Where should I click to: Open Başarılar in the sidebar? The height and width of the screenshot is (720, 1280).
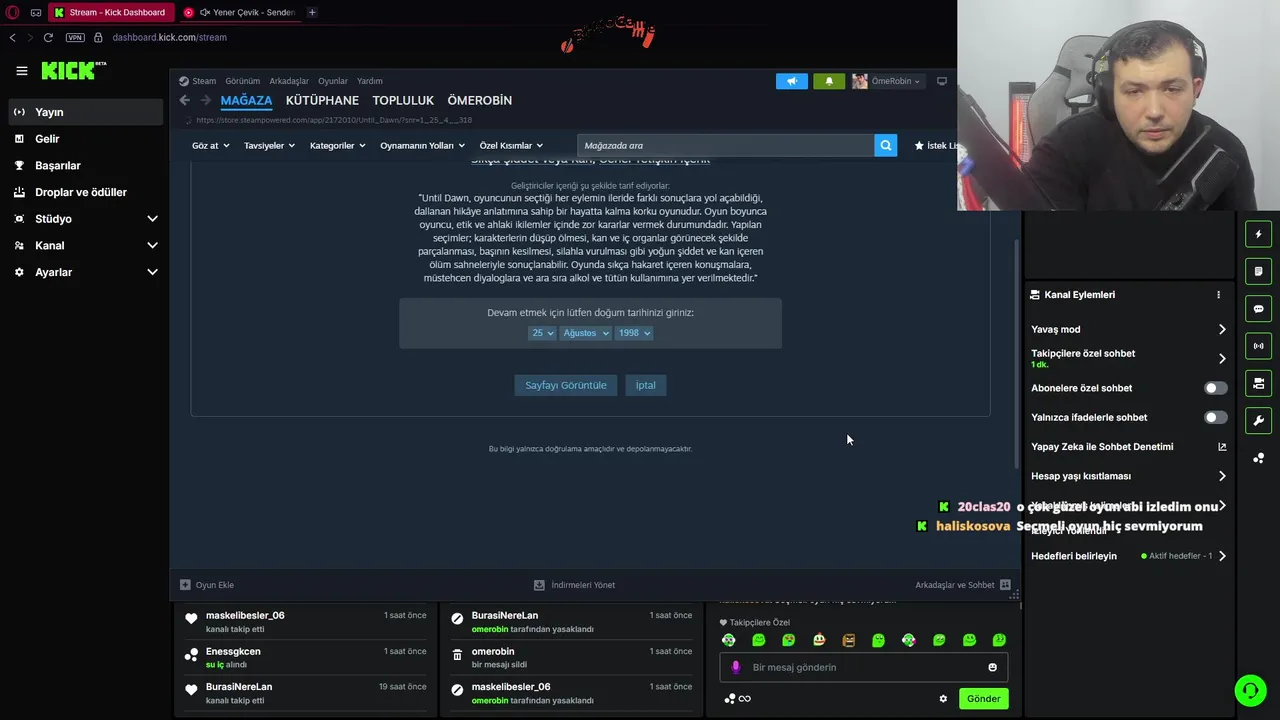pos(86,165)
